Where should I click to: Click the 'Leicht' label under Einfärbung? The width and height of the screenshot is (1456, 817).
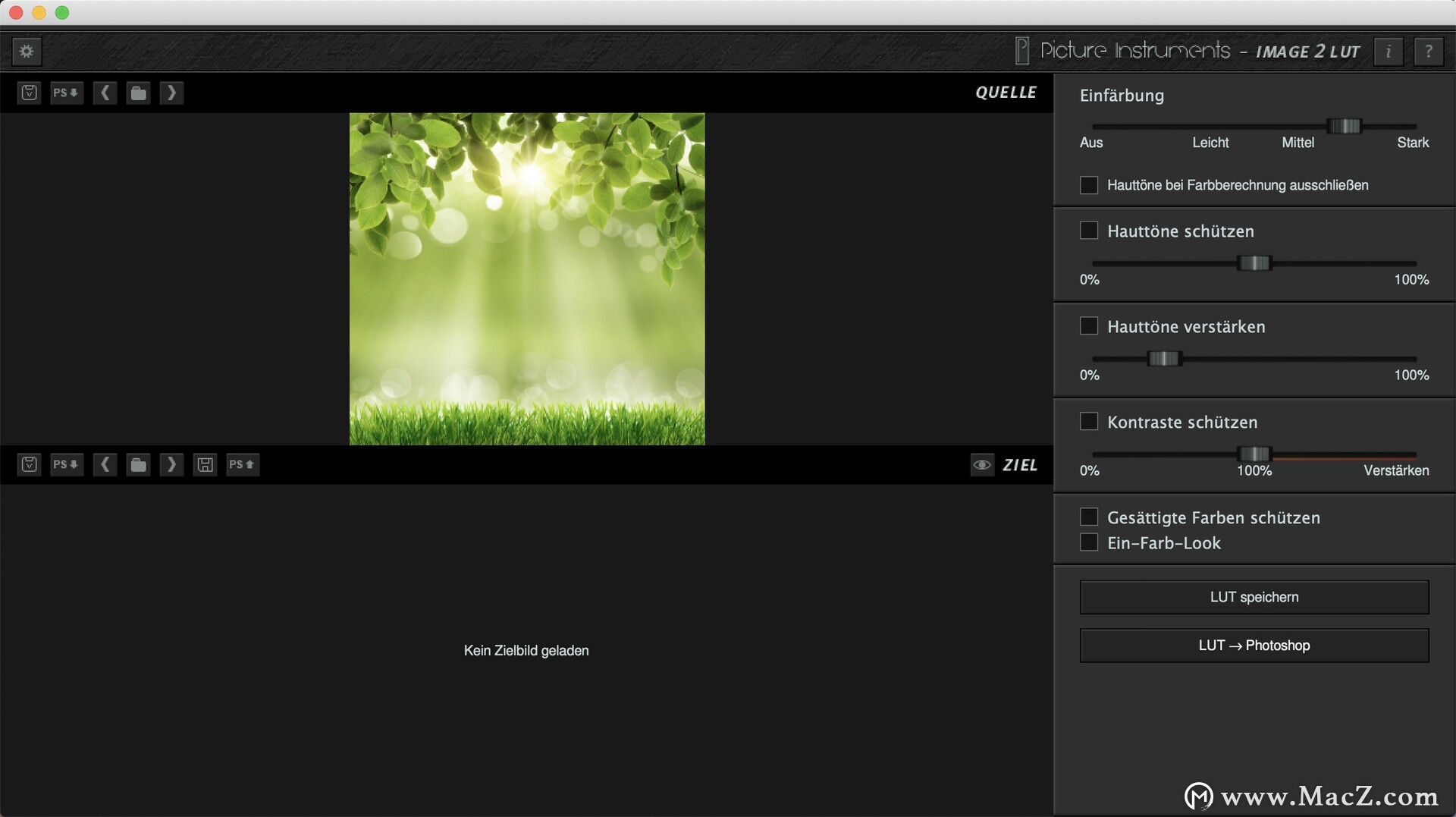point(1210,143)
